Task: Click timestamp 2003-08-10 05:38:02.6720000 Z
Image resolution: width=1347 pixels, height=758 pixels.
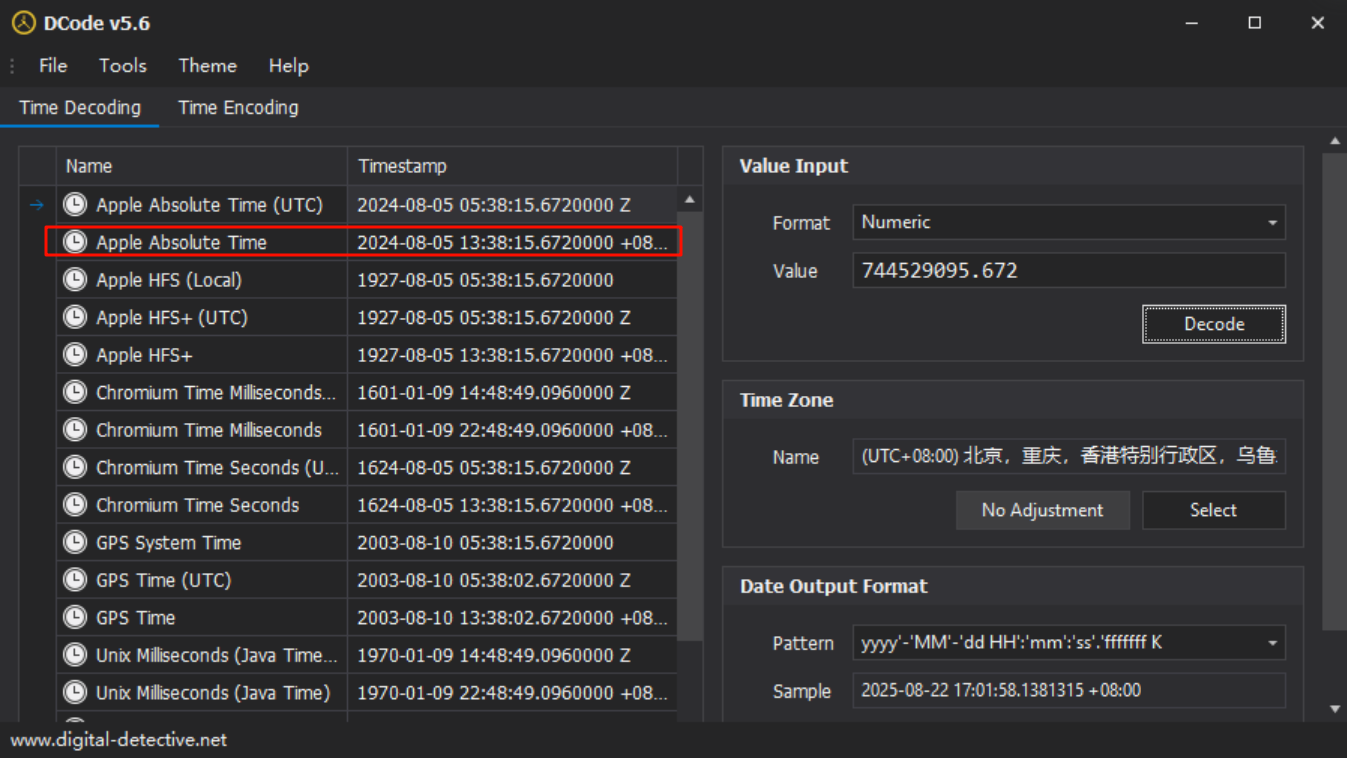Action: coord(494,580)
